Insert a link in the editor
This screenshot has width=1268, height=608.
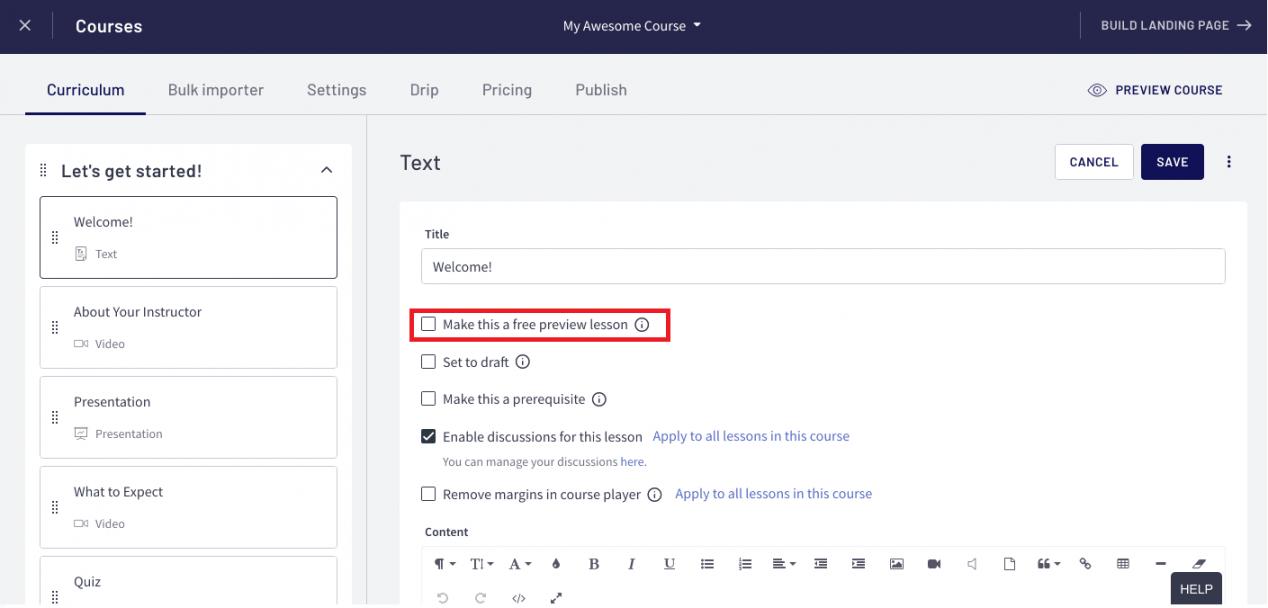coord(1085,564)
